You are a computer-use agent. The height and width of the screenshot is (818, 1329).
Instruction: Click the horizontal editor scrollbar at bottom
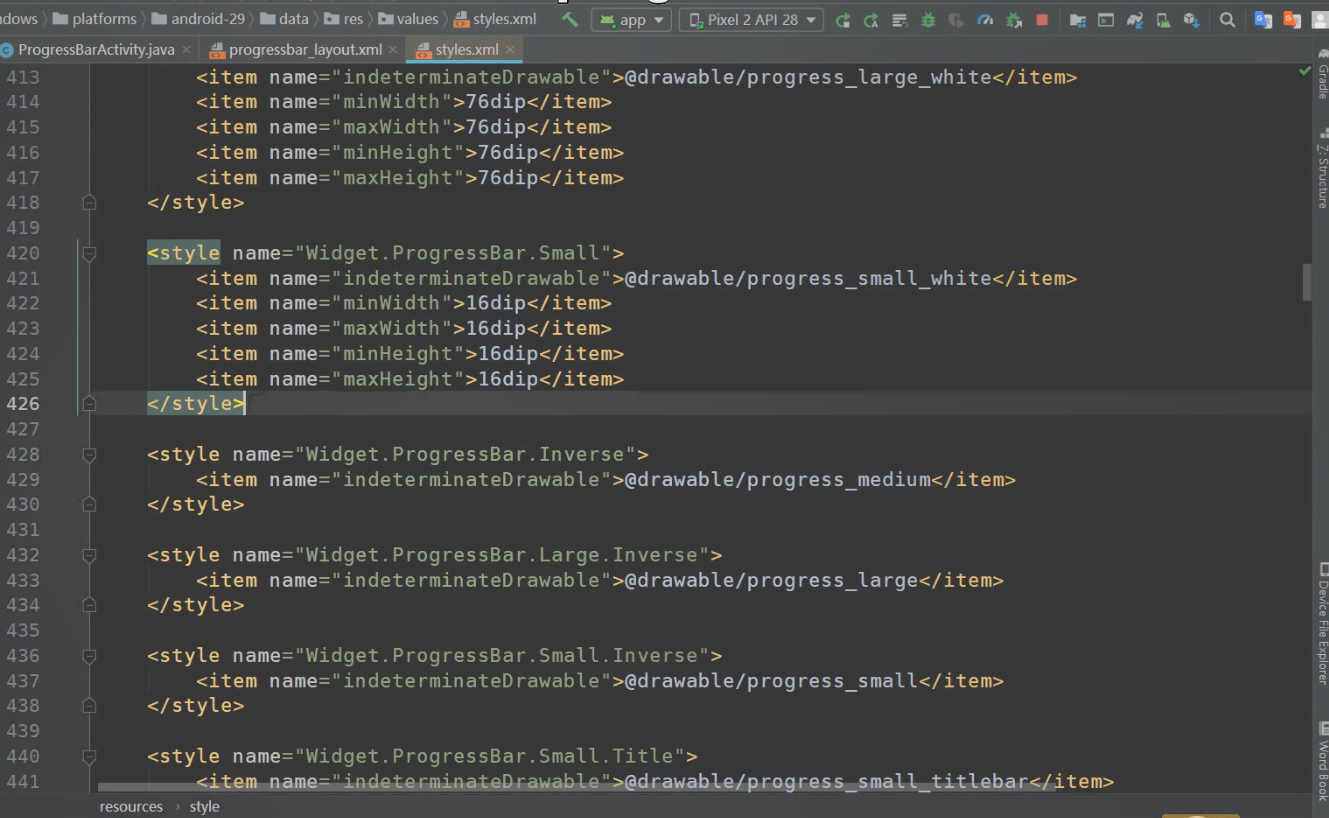pyautogui.click(x=576, y=787)
